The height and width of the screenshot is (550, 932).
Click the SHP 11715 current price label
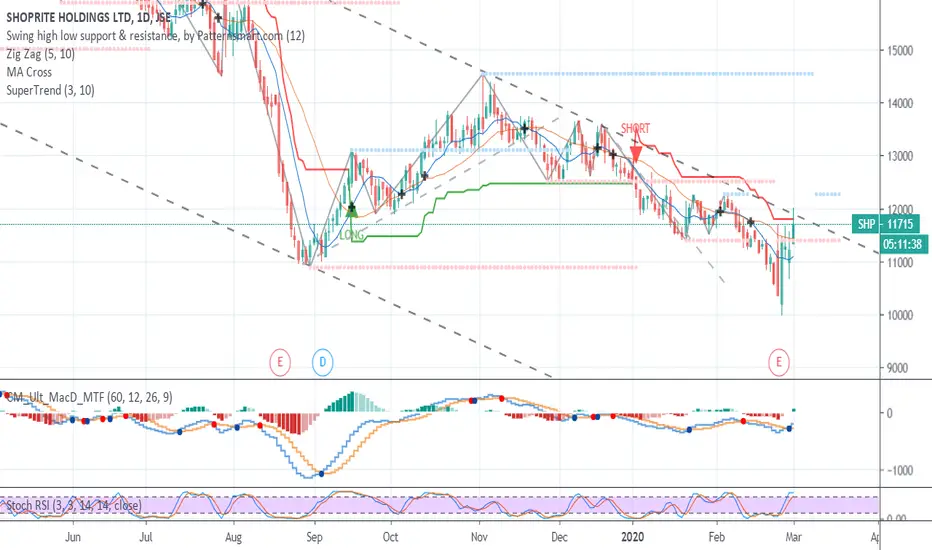click(x=885, y=224)
